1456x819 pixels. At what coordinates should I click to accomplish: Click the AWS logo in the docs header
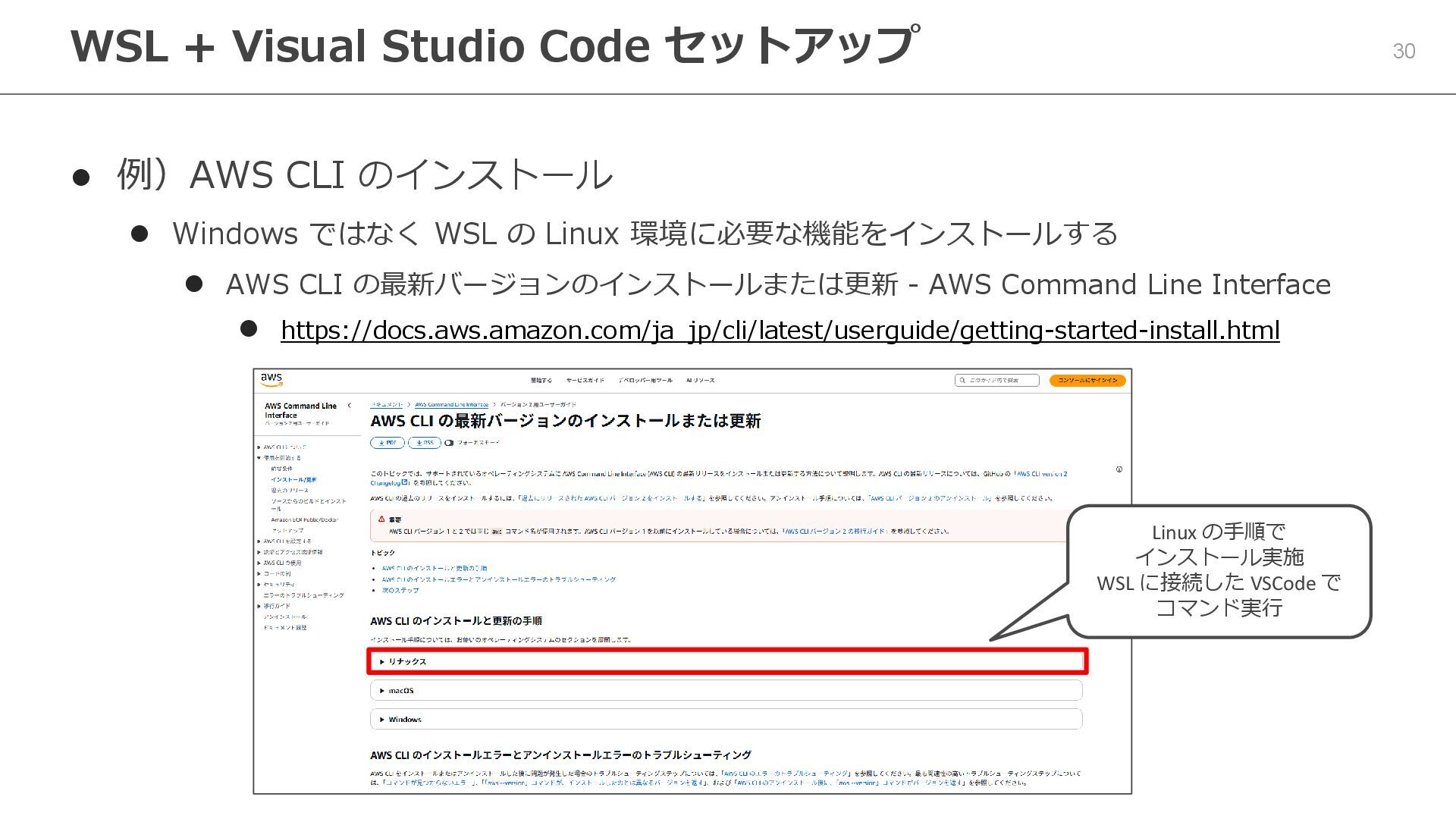271,380
